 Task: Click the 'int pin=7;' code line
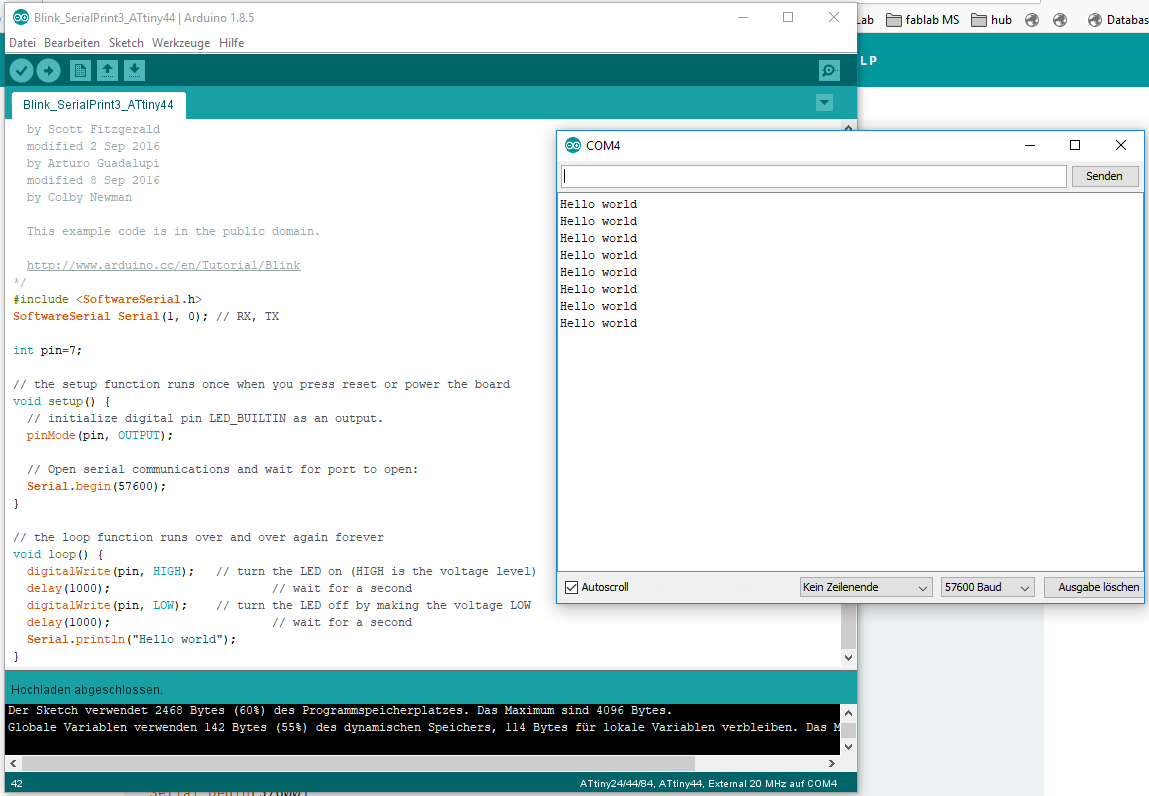click(x=48, y=350)
